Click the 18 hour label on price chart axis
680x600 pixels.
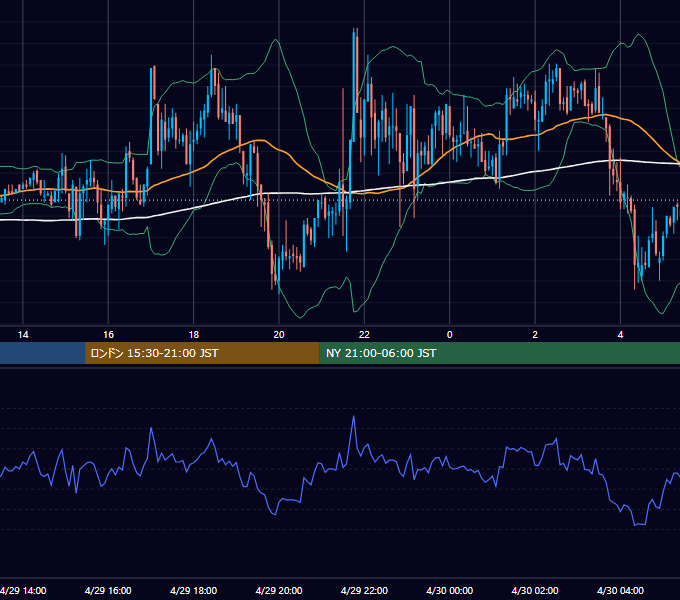click(x=193, y=335)
